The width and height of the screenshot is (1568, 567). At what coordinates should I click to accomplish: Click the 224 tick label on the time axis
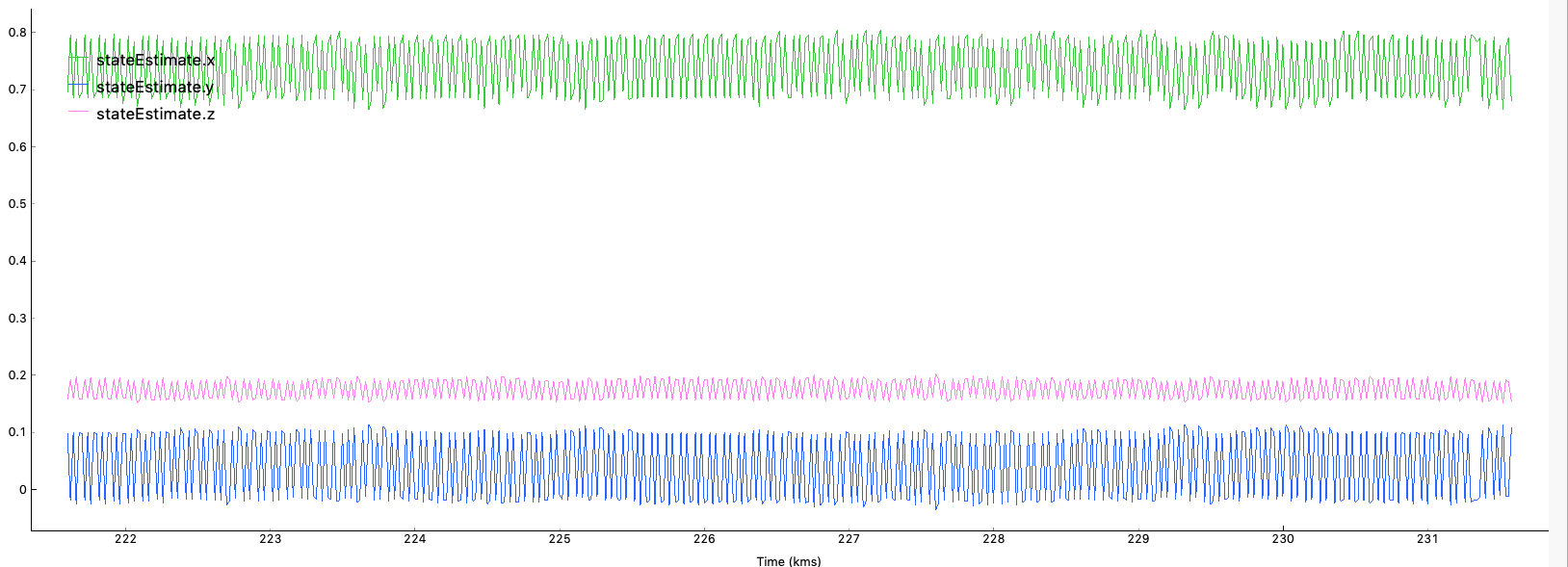coord(415,539)
